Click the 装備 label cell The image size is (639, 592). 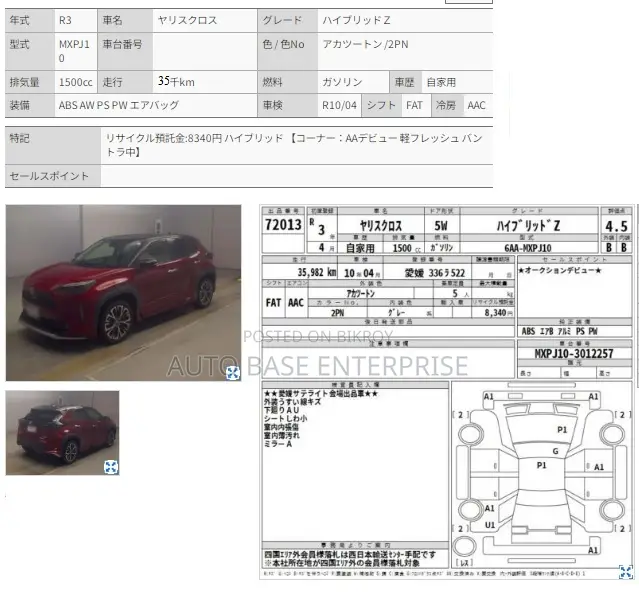pos(30,105)
